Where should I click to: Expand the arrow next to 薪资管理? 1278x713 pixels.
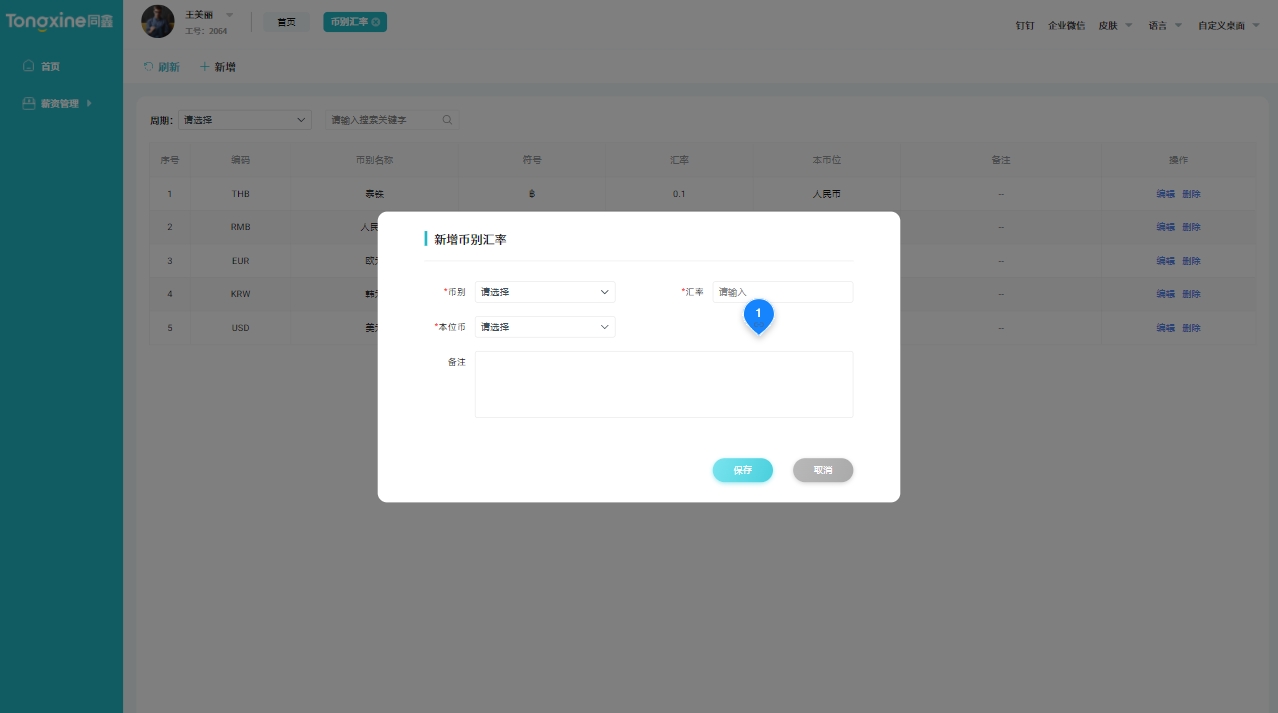(x=89, y=103)
